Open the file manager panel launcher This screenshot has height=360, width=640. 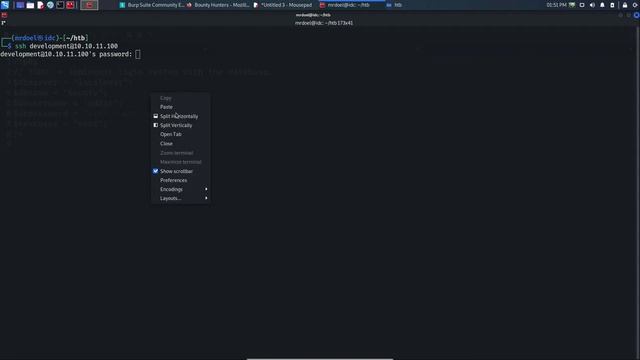pos(30,5)
